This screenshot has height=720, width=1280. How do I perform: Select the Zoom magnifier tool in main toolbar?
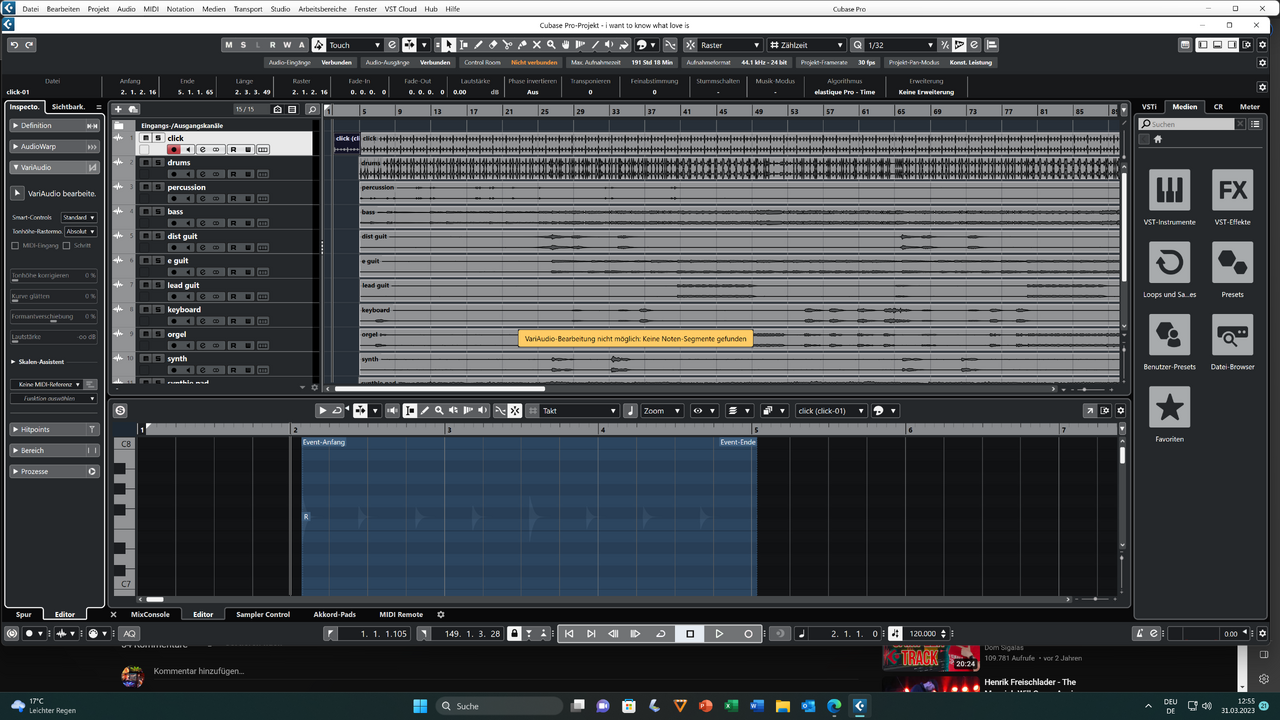click(x=551, y=45)
